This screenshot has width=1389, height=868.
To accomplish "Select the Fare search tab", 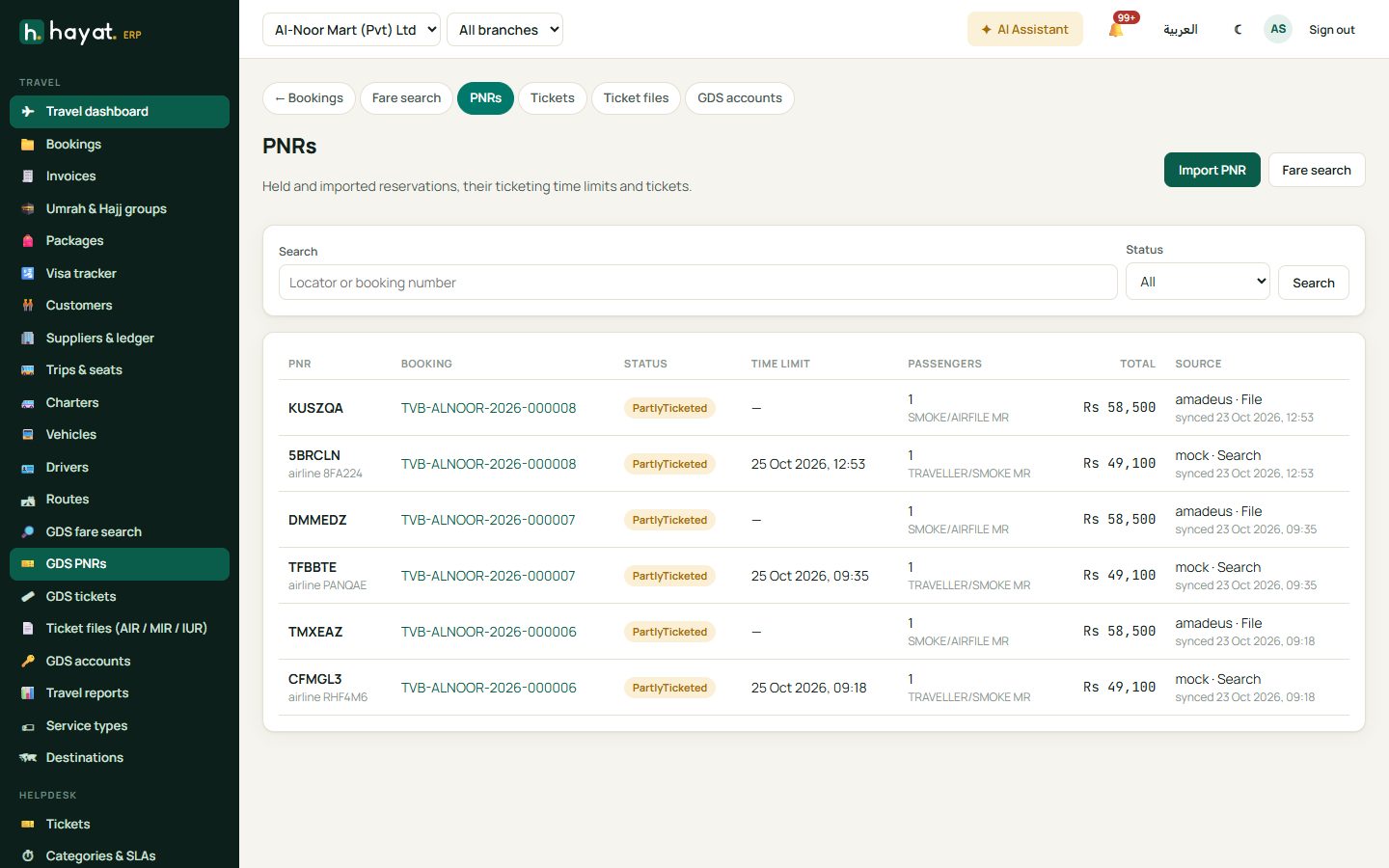I will click(x=406, y=98).
